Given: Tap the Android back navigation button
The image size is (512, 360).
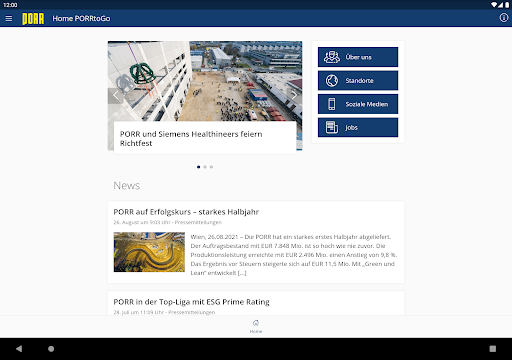Looking at the screenshot, I should [19, 349].
